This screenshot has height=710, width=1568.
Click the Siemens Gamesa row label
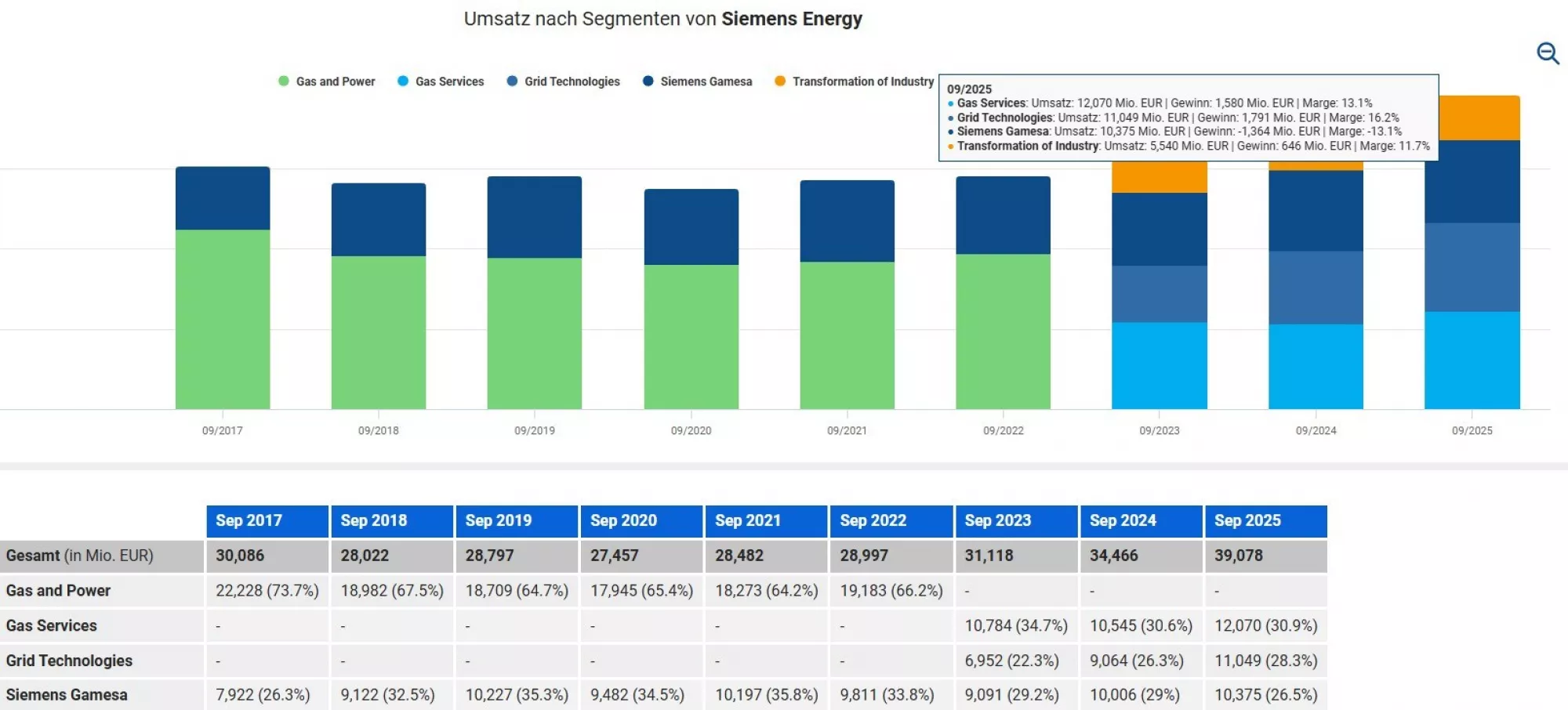(67, 695)
